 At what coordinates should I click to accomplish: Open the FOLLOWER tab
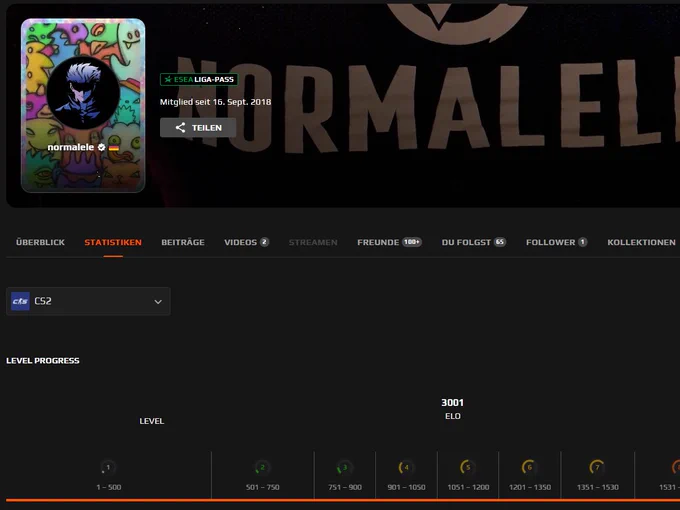pos(557,242)
